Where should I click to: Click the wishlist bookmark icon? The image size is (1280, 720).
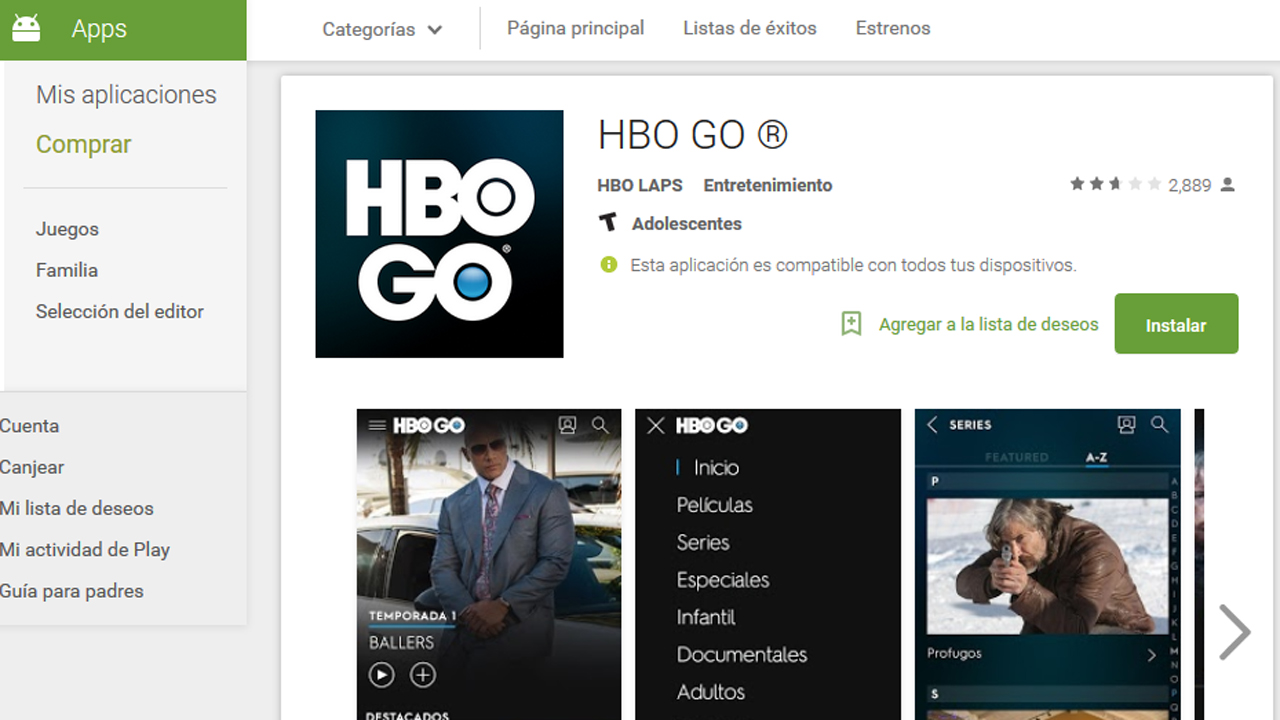[x=851, y=324]
